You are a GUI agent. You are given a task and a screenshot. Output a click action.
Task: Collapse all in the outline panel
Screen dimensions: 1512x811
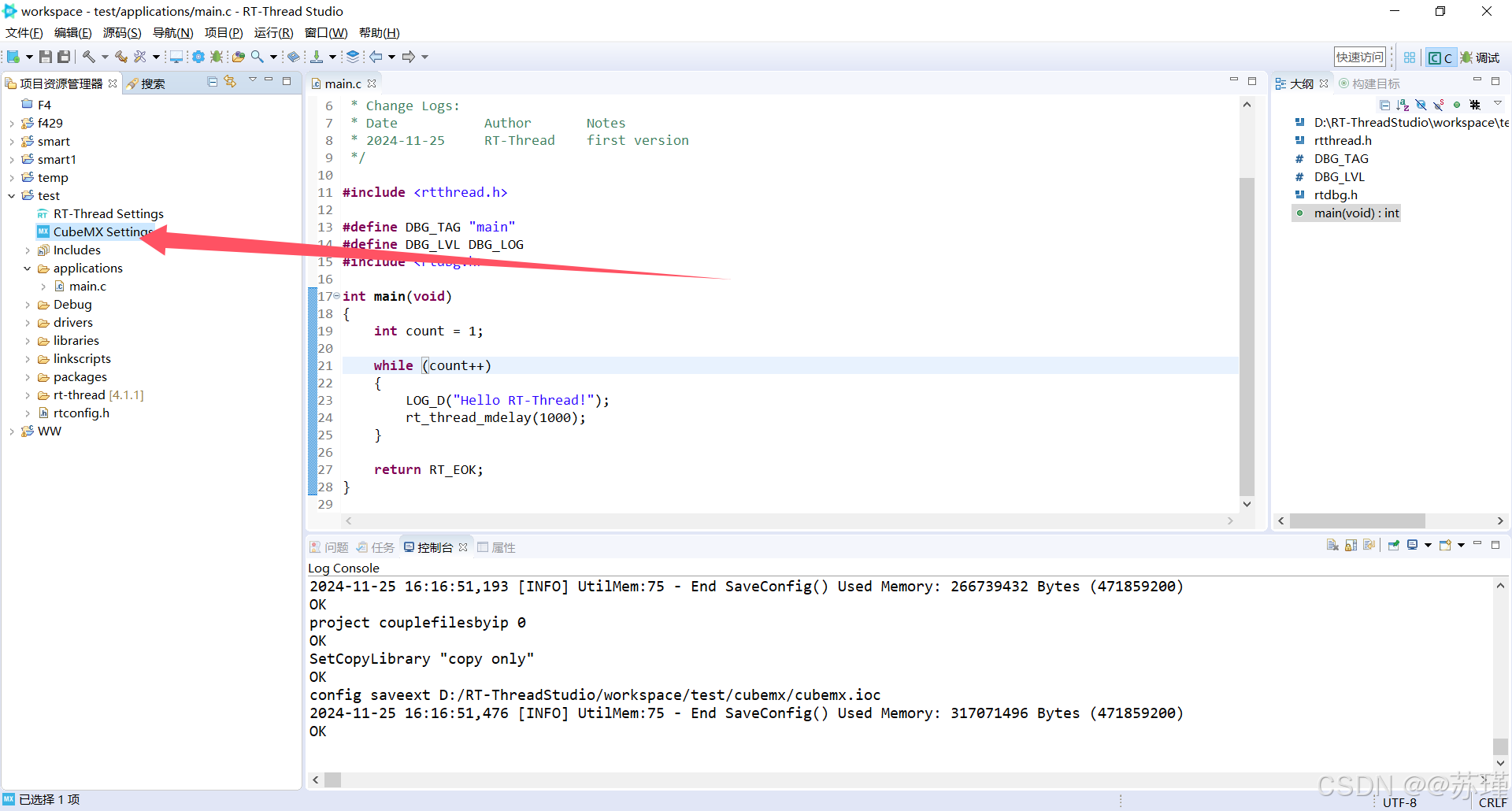click(x=1384, y=105)
